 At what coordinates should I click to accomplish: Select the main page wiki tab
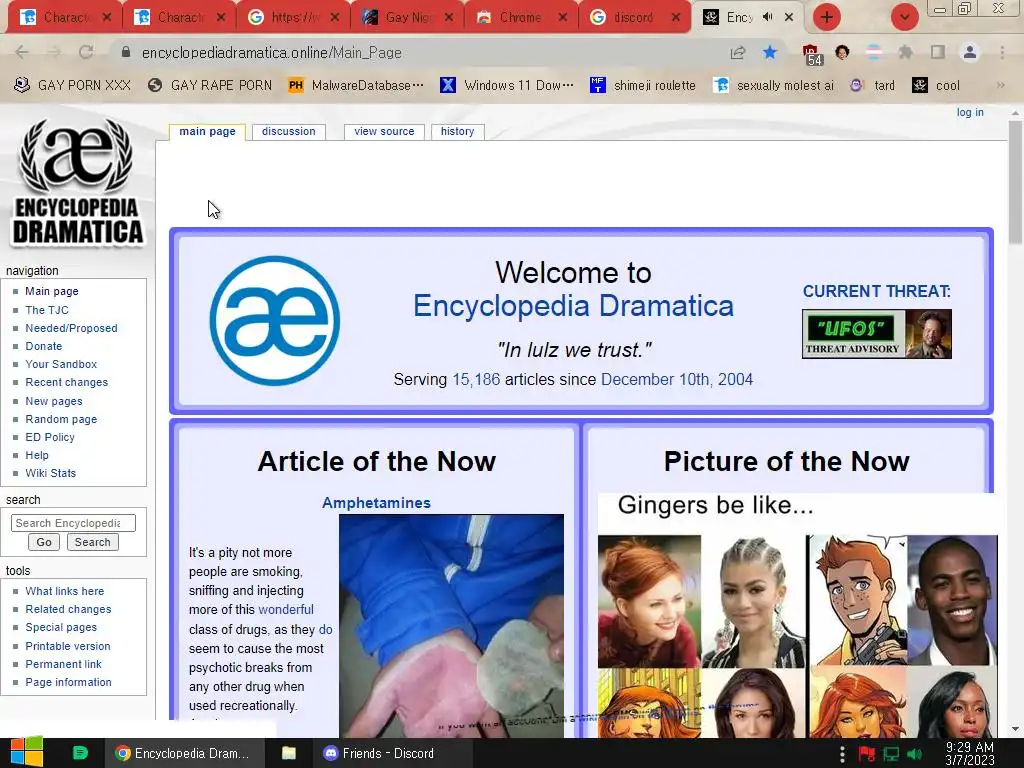[207, 131]
